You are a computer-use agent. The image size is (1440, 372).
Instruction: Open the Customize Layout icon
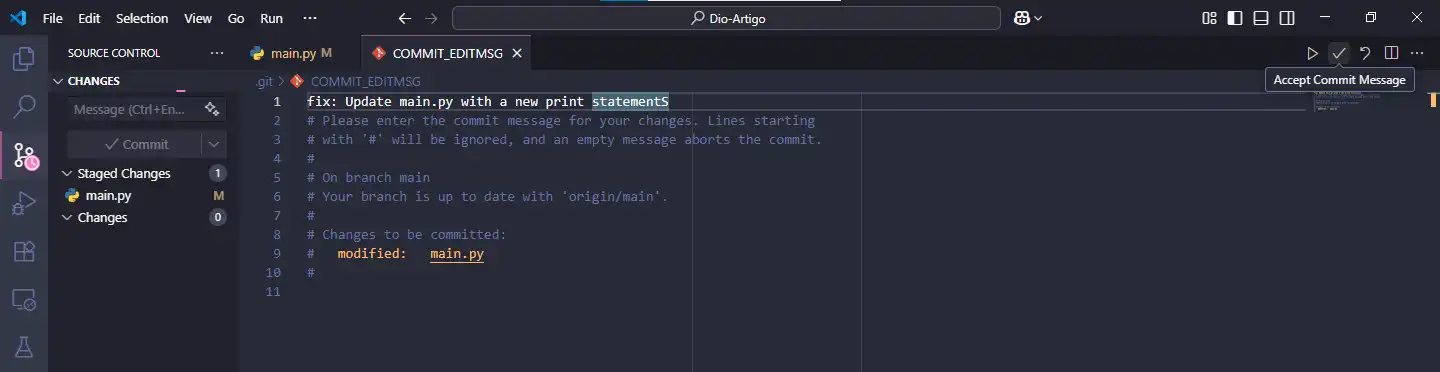pyautogui.click(x=1210, y=18)
